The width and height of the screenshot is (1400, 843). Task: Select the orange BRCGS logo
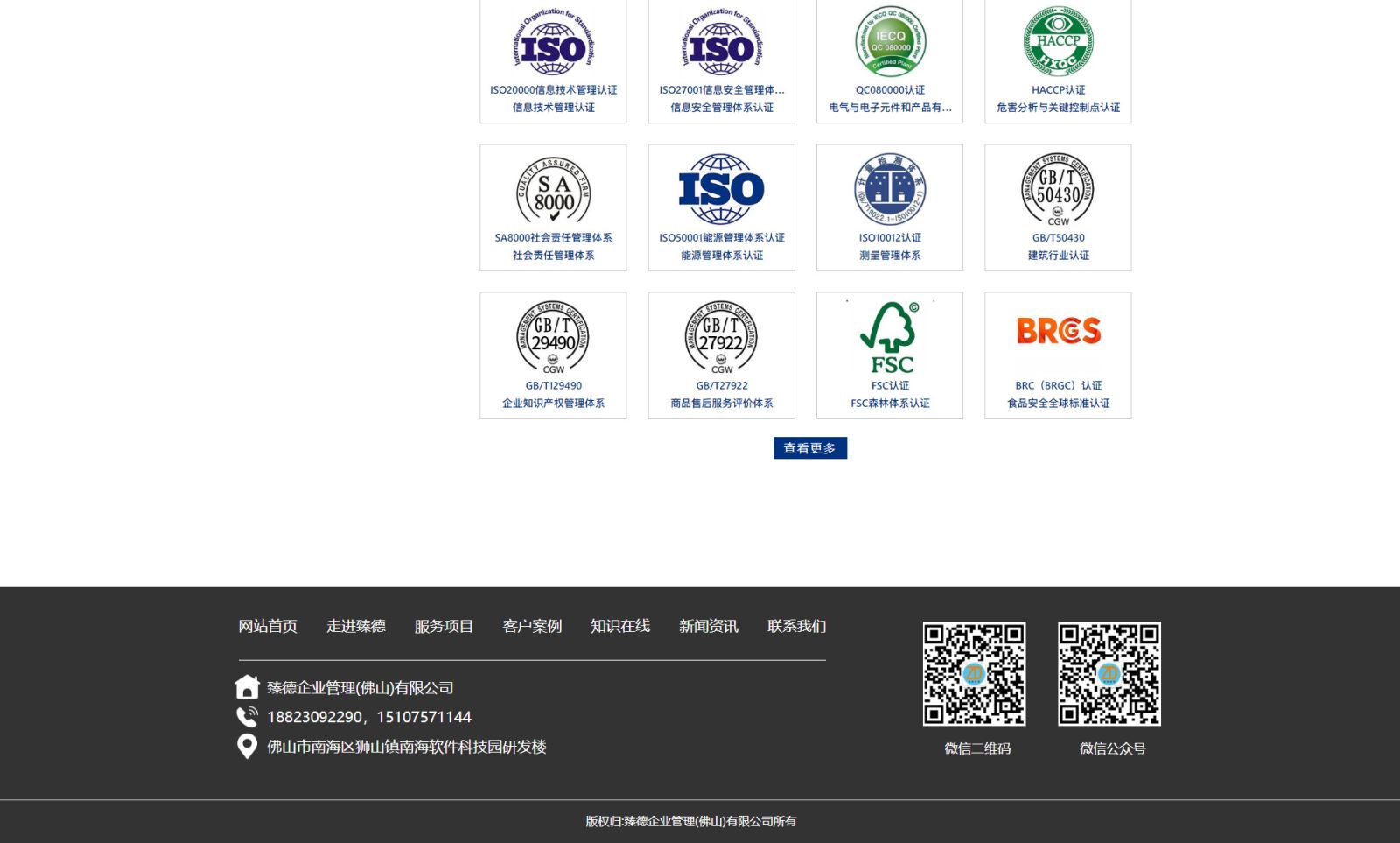pyautogui.click(x=1058, y=331)
